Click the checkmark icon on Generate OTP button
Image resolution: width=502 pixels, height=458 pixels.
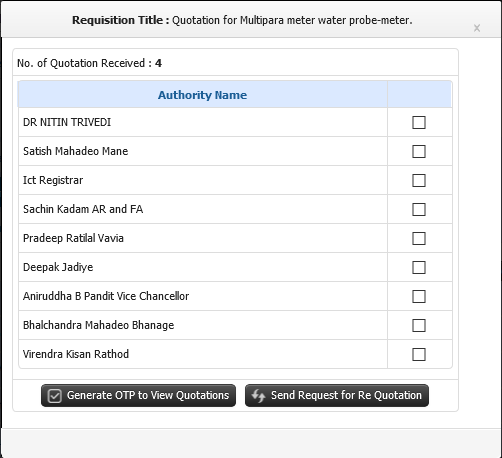54,396
